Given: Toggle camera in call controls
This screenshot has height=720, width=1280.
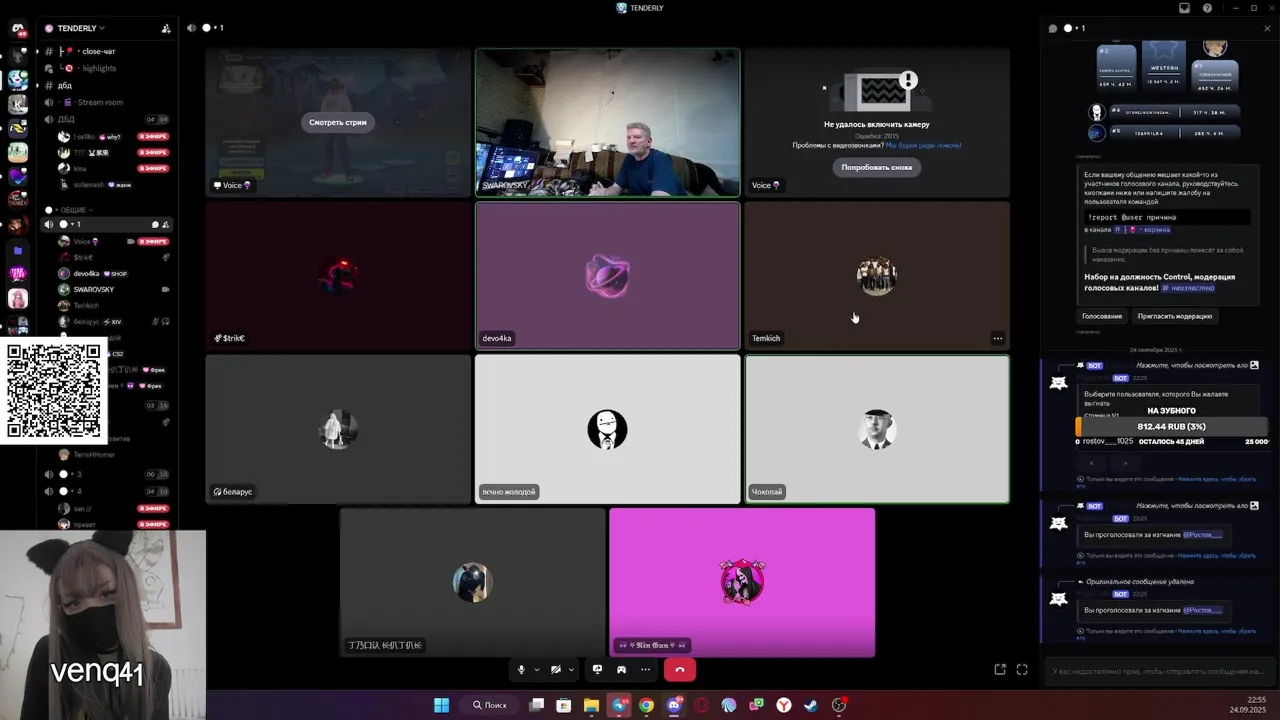Looking at the screenshot, I should click(556, 669).
